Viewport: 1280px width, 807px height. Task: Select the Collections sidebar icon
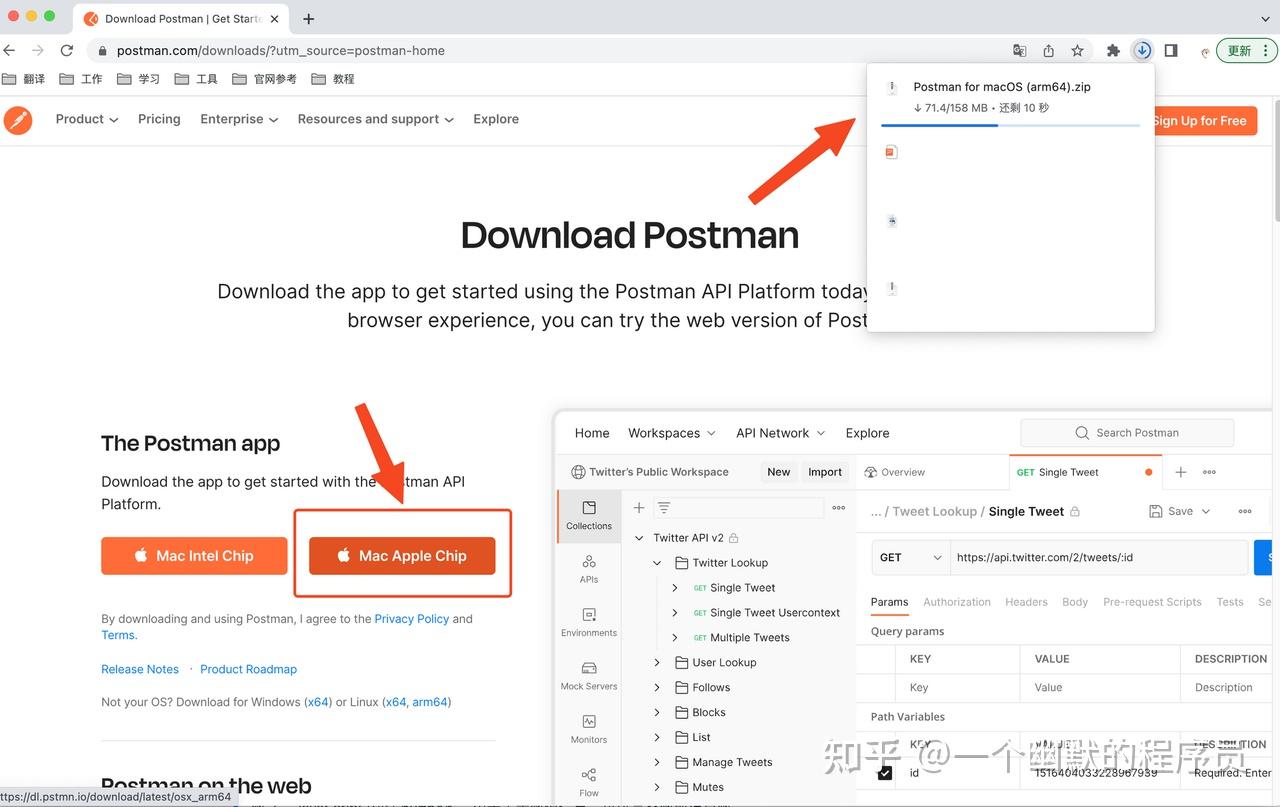[x=588, y=512]
